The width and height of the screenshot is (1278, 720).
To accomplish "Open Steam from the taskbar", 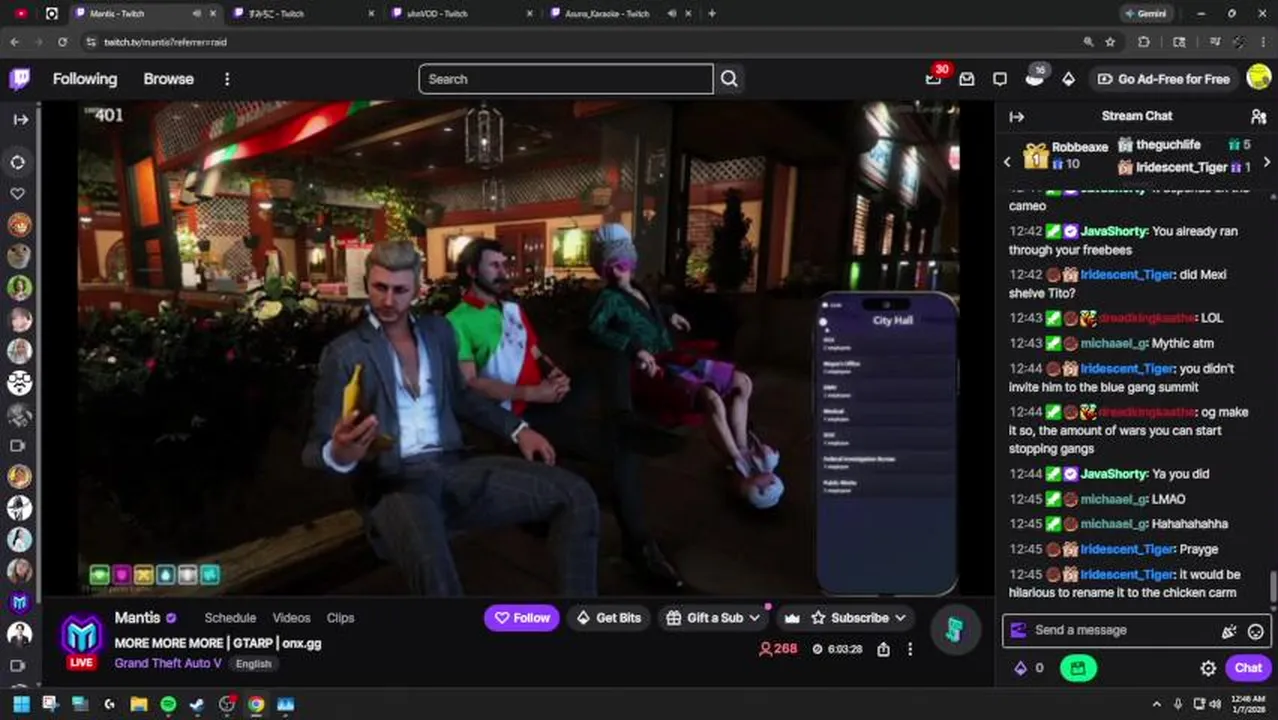I will 197,704.
